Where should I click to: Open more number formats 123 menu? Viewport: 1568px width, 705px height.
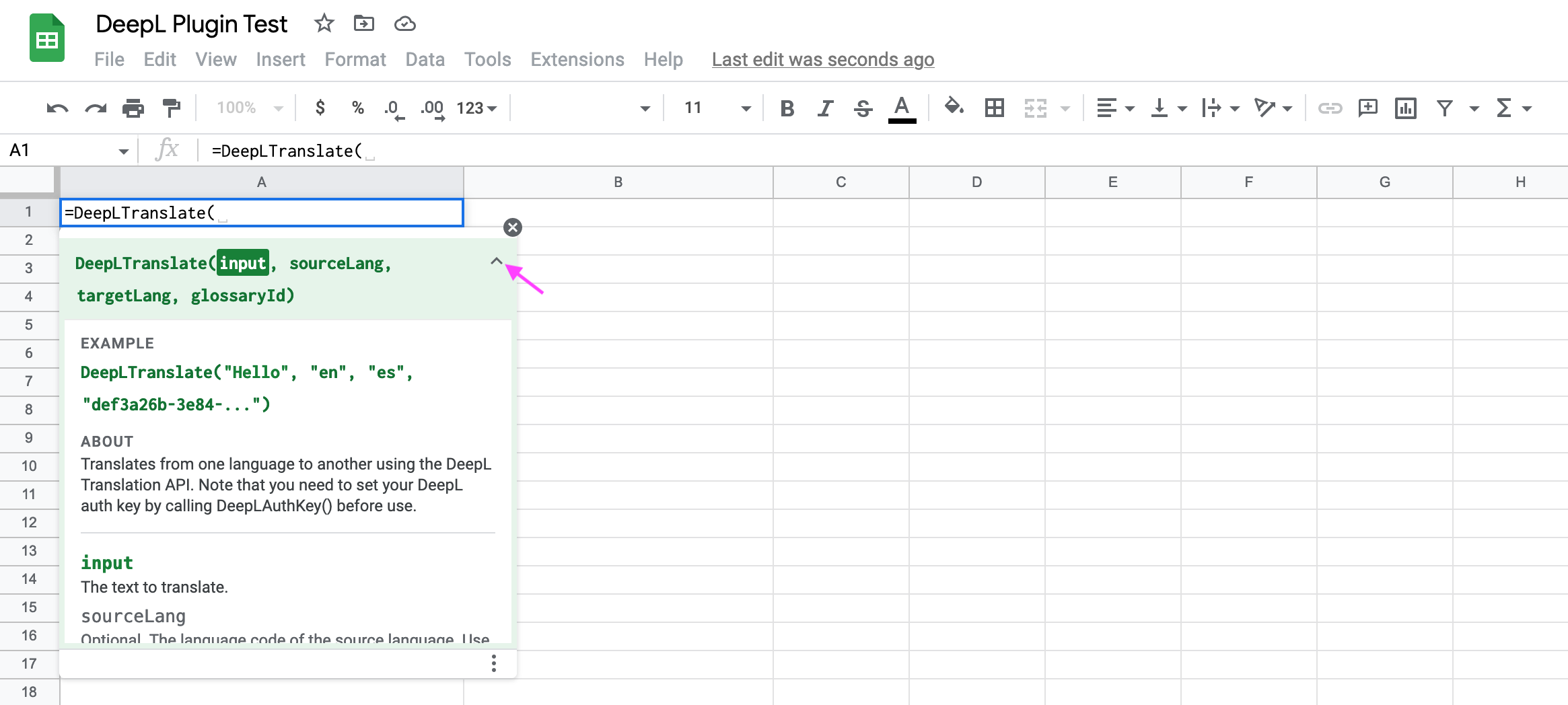click(476, 108)
